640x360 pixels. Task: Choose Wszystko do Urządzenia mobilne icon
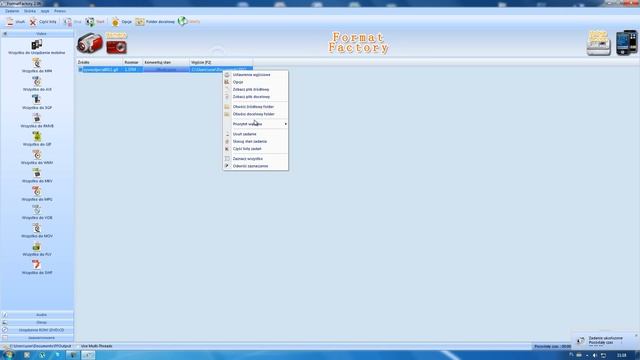pyautogui.click(x=36, y=44)
